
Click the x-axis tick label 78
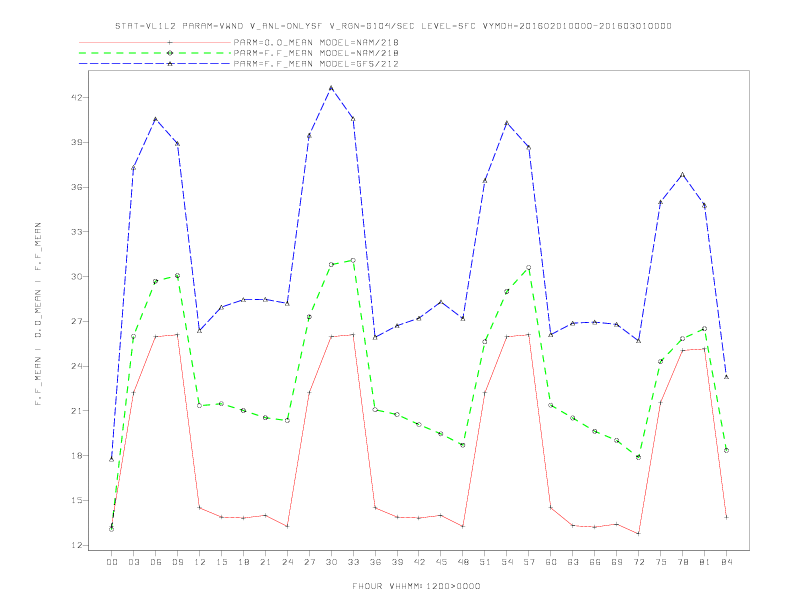tap(683, 562)
